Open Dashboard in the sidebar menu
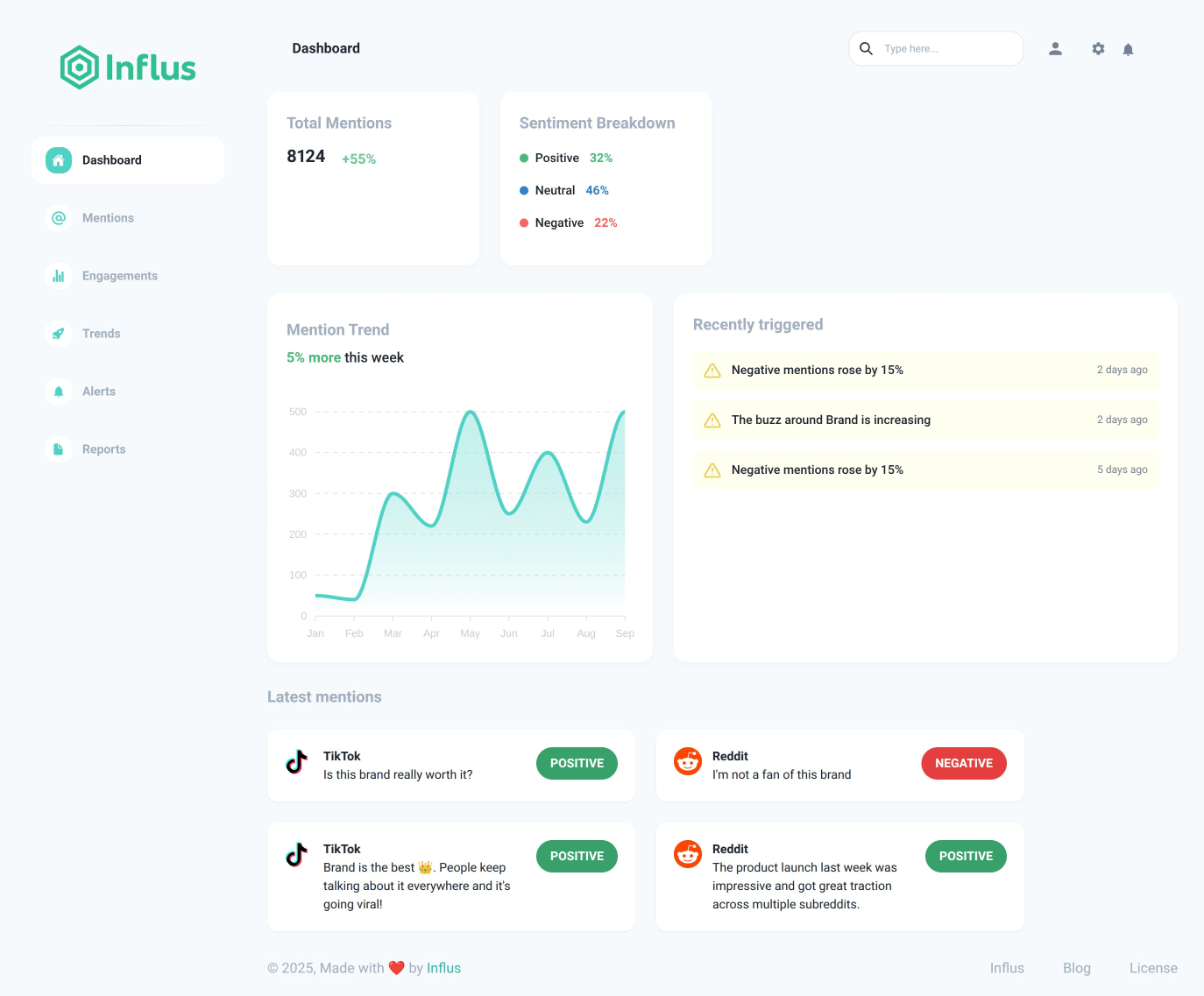The height and width of the screenshot is (996, 1204). [128, 160]
